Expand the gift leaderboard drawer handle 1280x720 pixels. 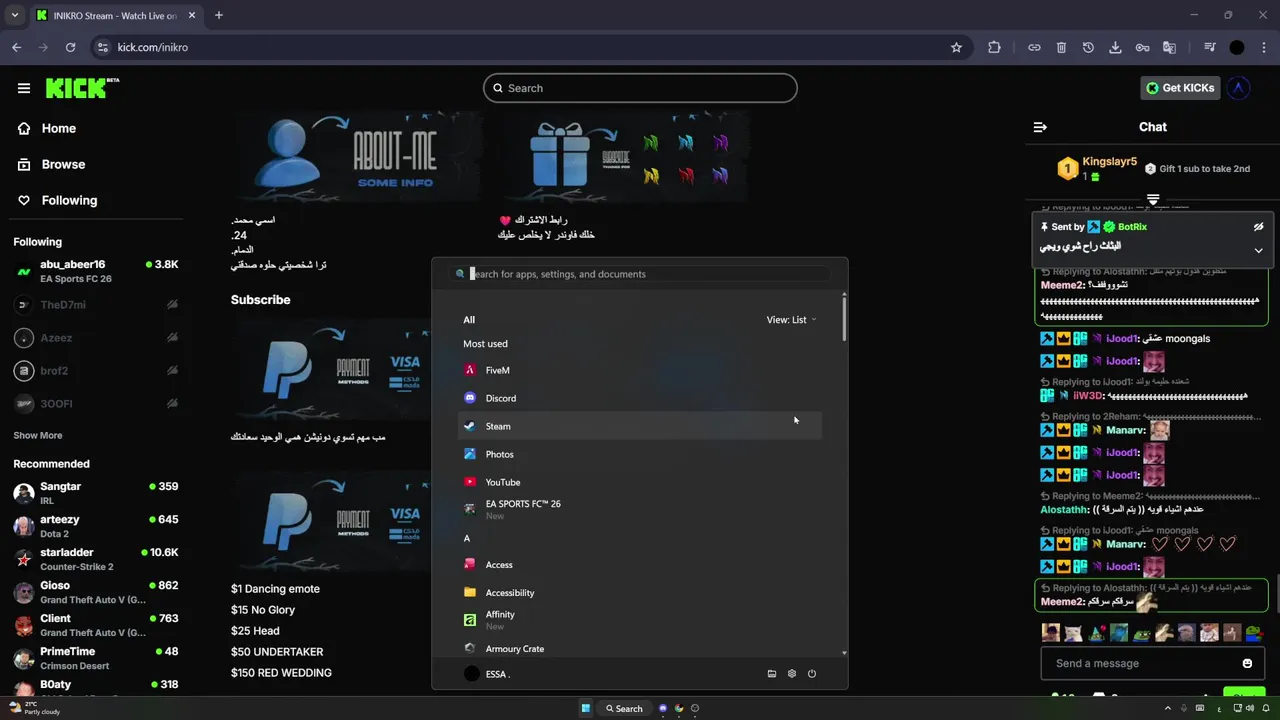[x=1153, y=200]
